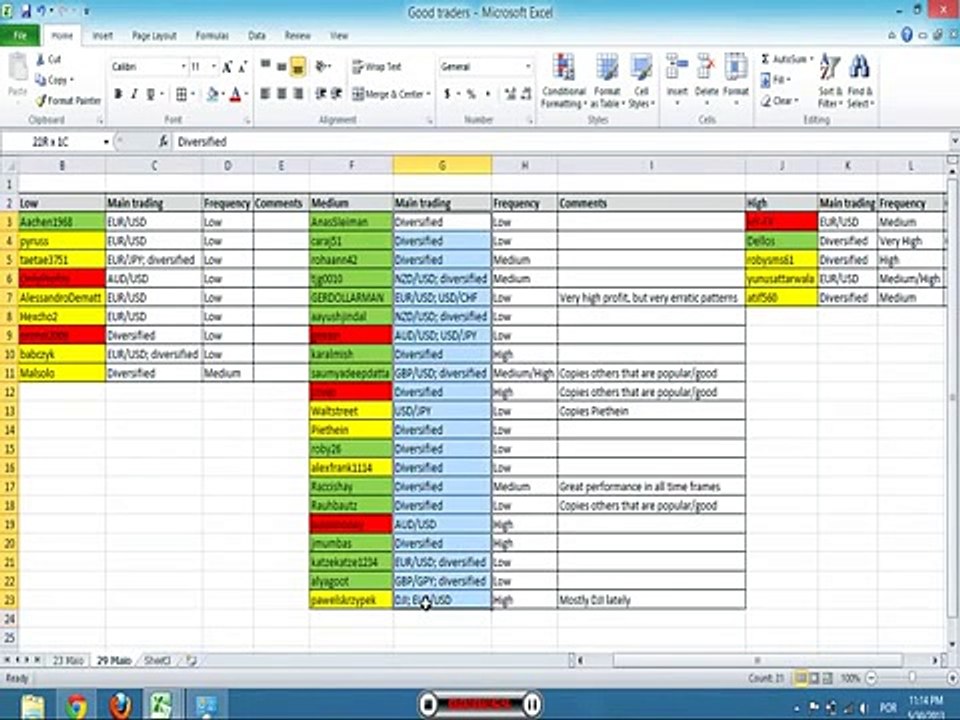Decrease decimal places
Image resolution: width=960 pixels, height=720 pixels.
[526, 94]
